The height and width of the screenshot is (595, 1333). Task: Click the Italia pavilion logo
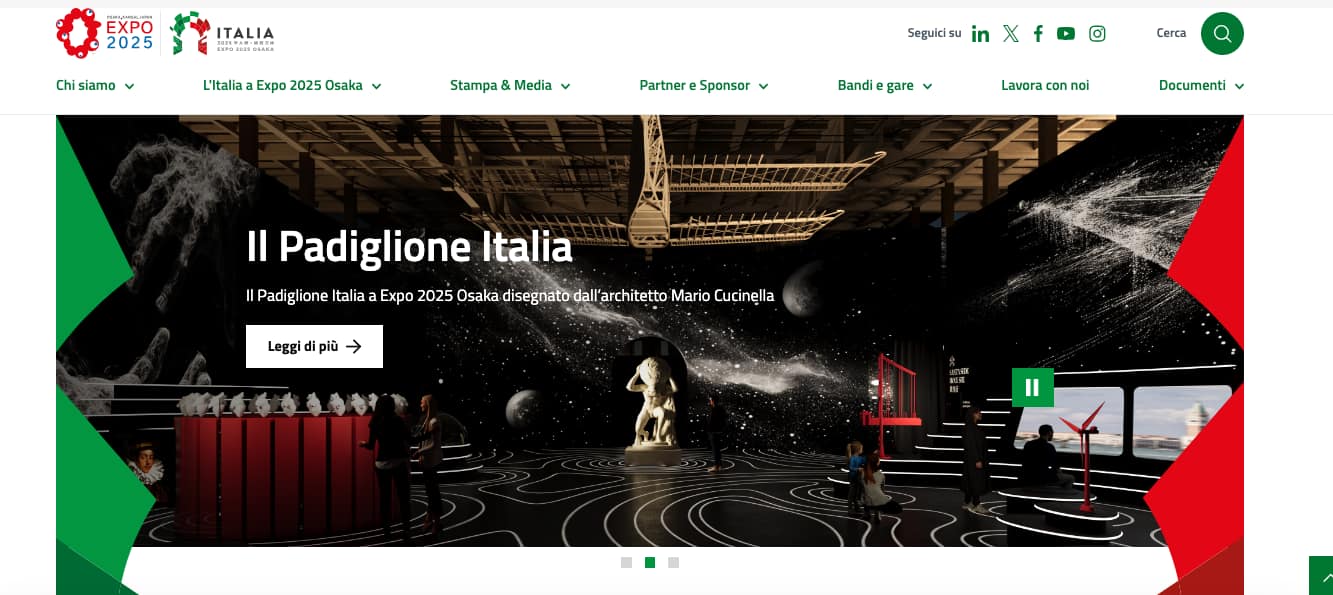coord(222,33)
